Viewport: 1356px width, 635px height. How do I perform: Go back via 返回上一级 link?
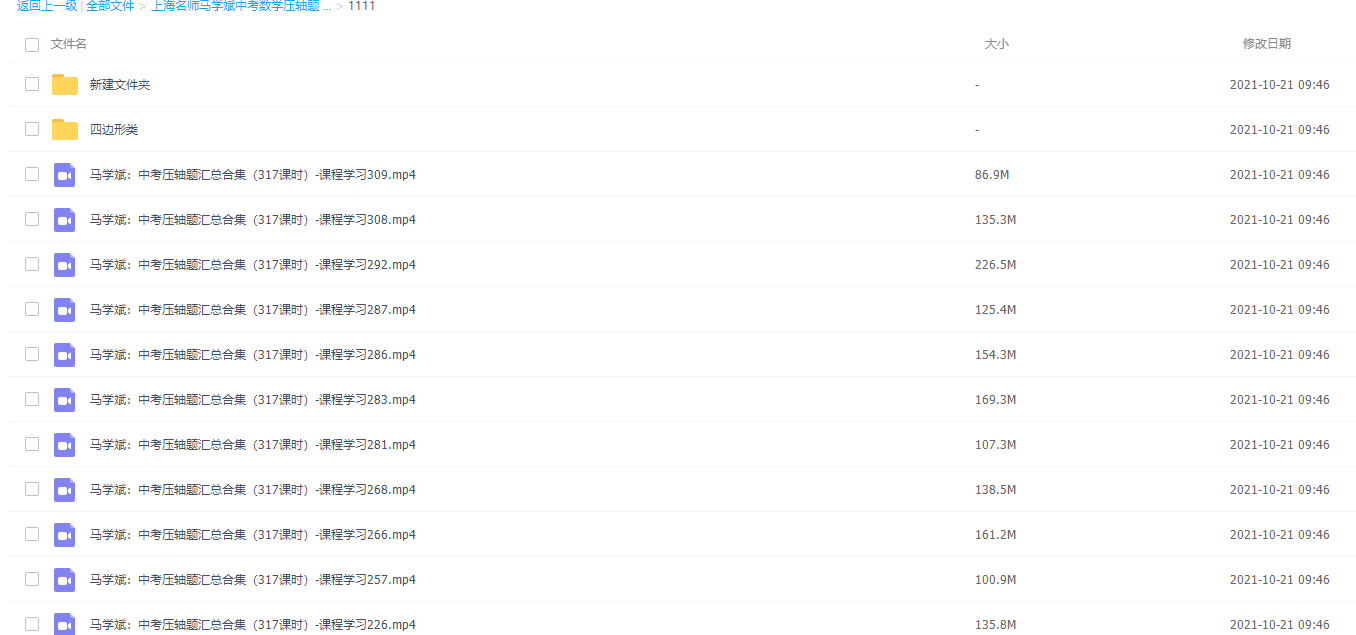[x=47, y=6]
